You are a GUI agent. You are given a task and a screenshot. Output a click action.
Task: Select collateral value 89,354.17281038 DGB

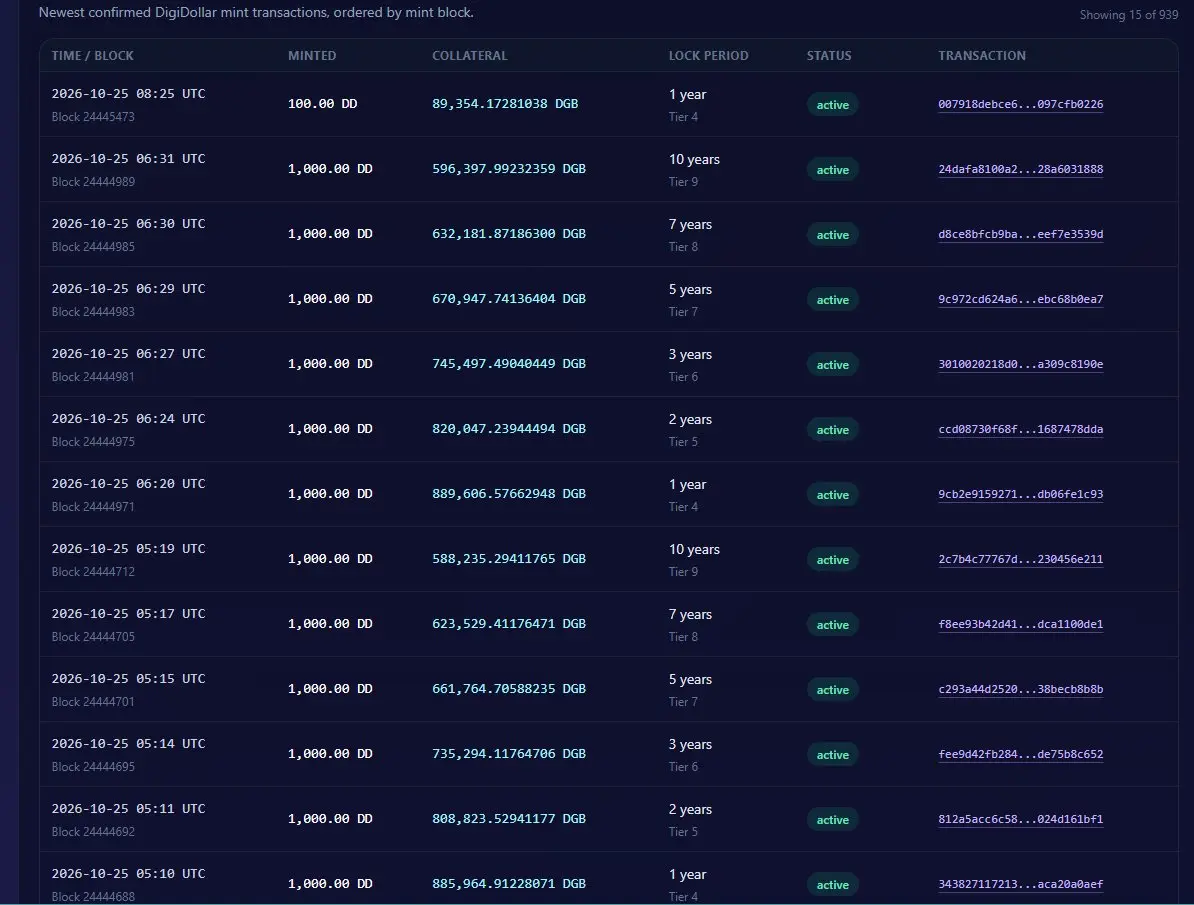(x=505, y=104)
